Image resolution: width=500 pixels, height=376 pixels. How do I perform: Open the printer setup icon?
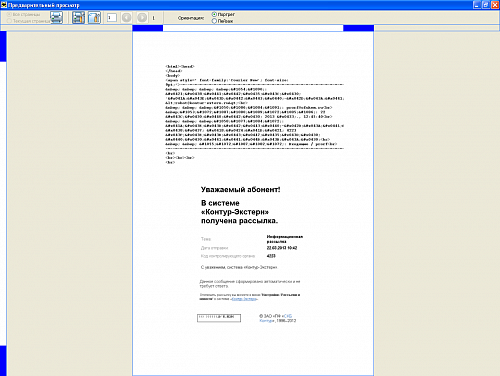(x=79, y=17)
